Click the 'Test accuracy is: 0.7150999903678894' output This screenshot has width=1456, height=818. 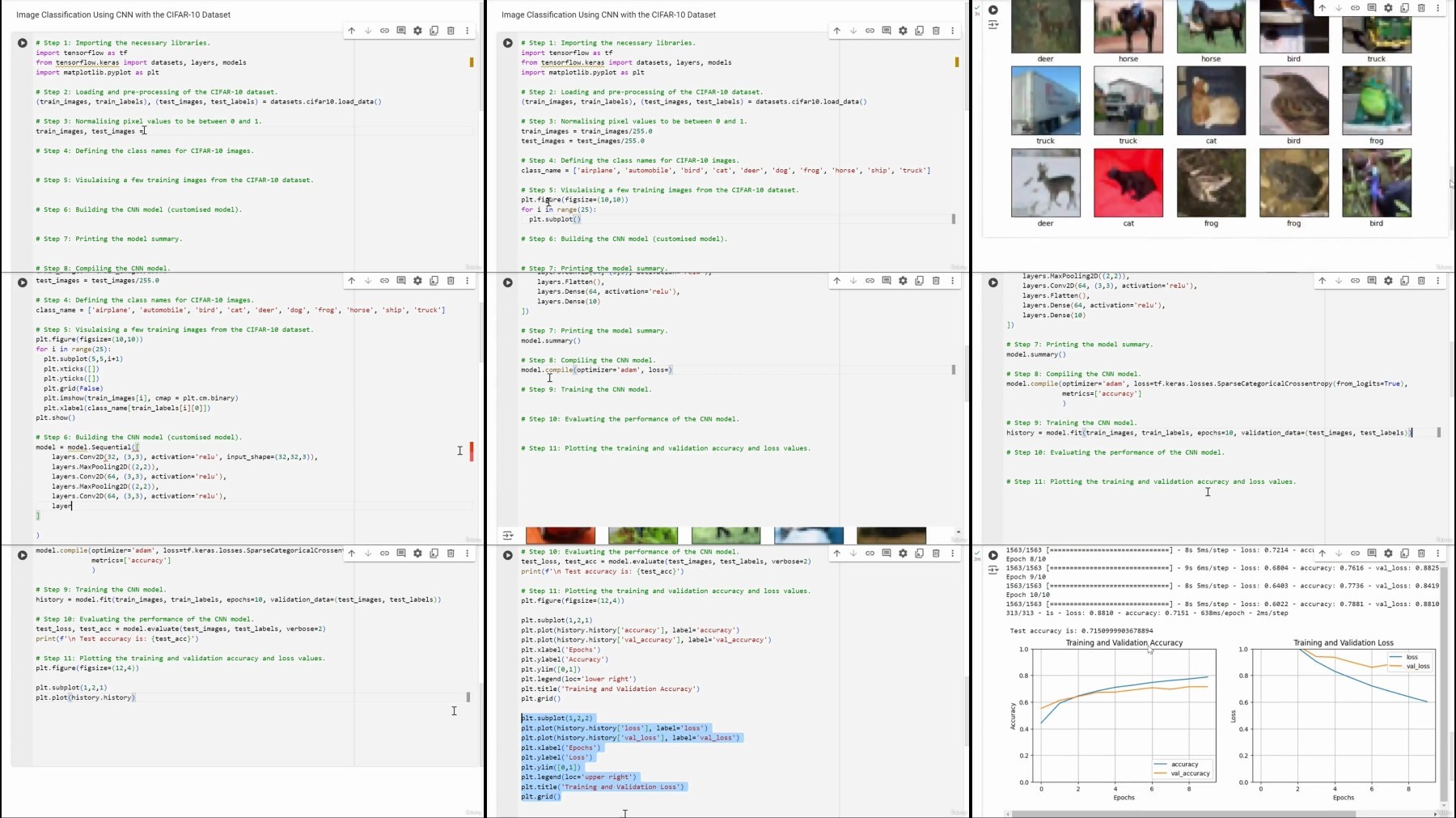click(1081, 631)
